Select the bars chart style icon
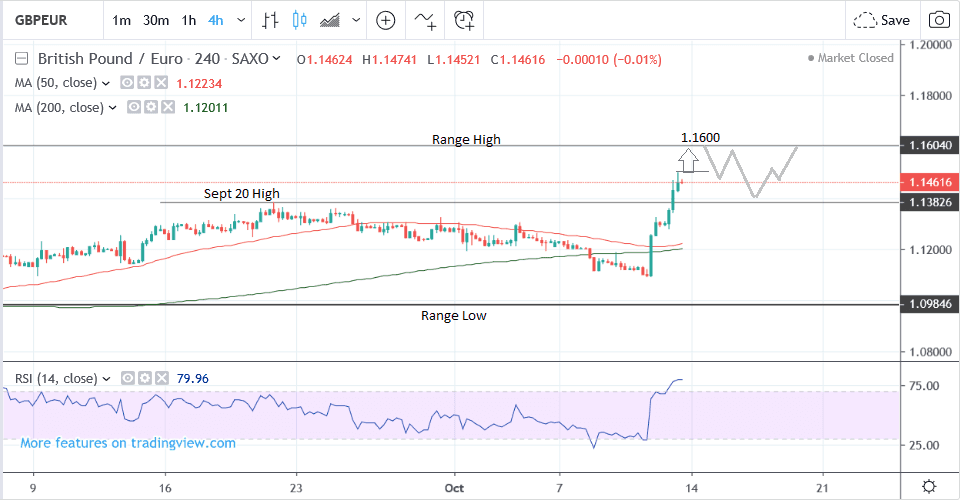Image resolution: width=961 pixels, height=500 pixels. 270,20
